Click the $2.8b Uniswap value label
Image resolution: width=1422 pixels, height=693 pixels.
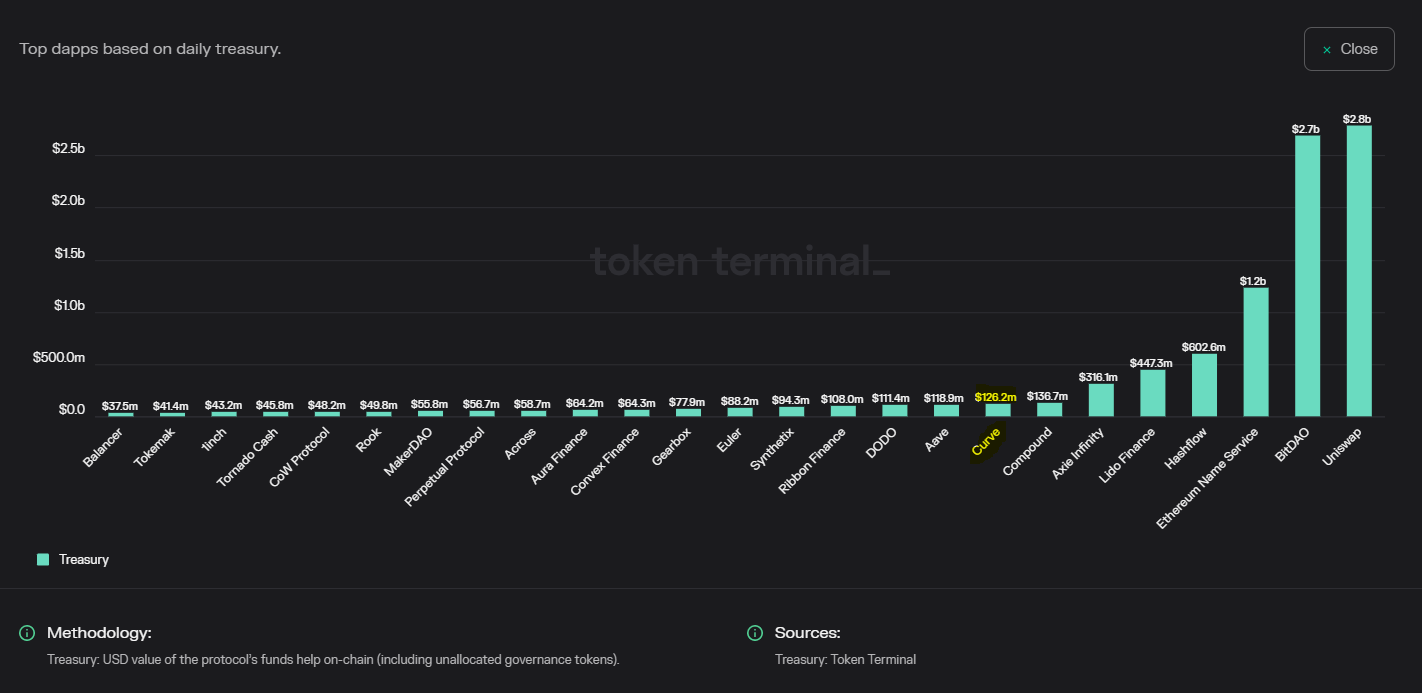(1358, 119)
